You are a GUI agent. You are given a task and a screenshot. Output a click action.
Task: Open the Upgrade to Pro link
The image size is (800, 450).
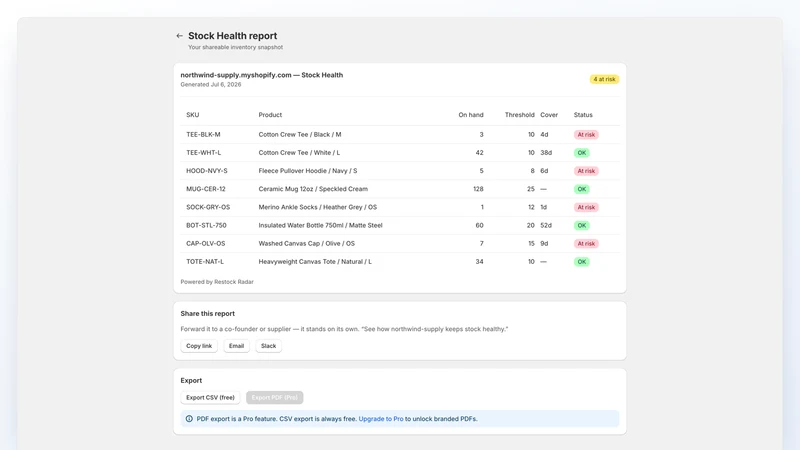click(x=381, y=419)
